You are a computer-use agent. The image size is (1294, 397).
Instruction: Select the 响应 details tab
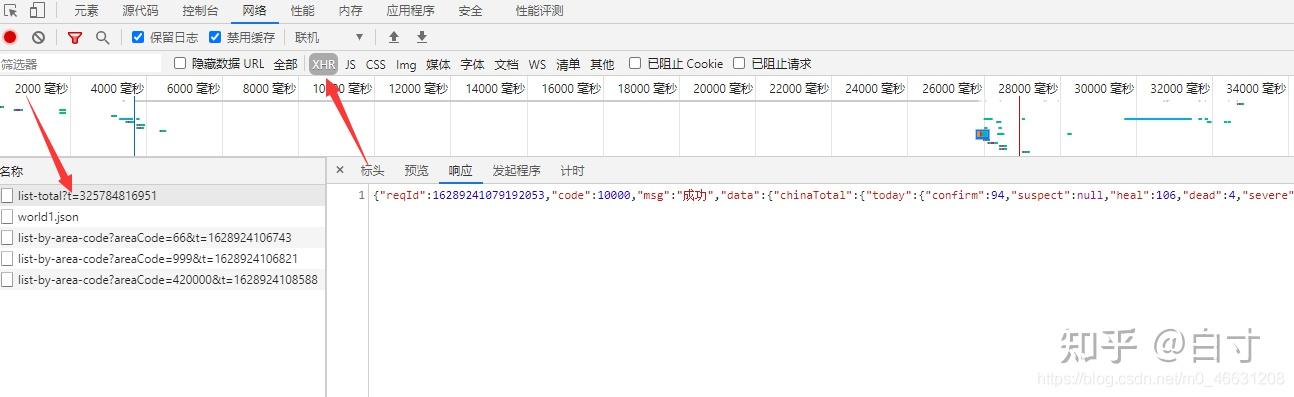[x=460, y=171]
